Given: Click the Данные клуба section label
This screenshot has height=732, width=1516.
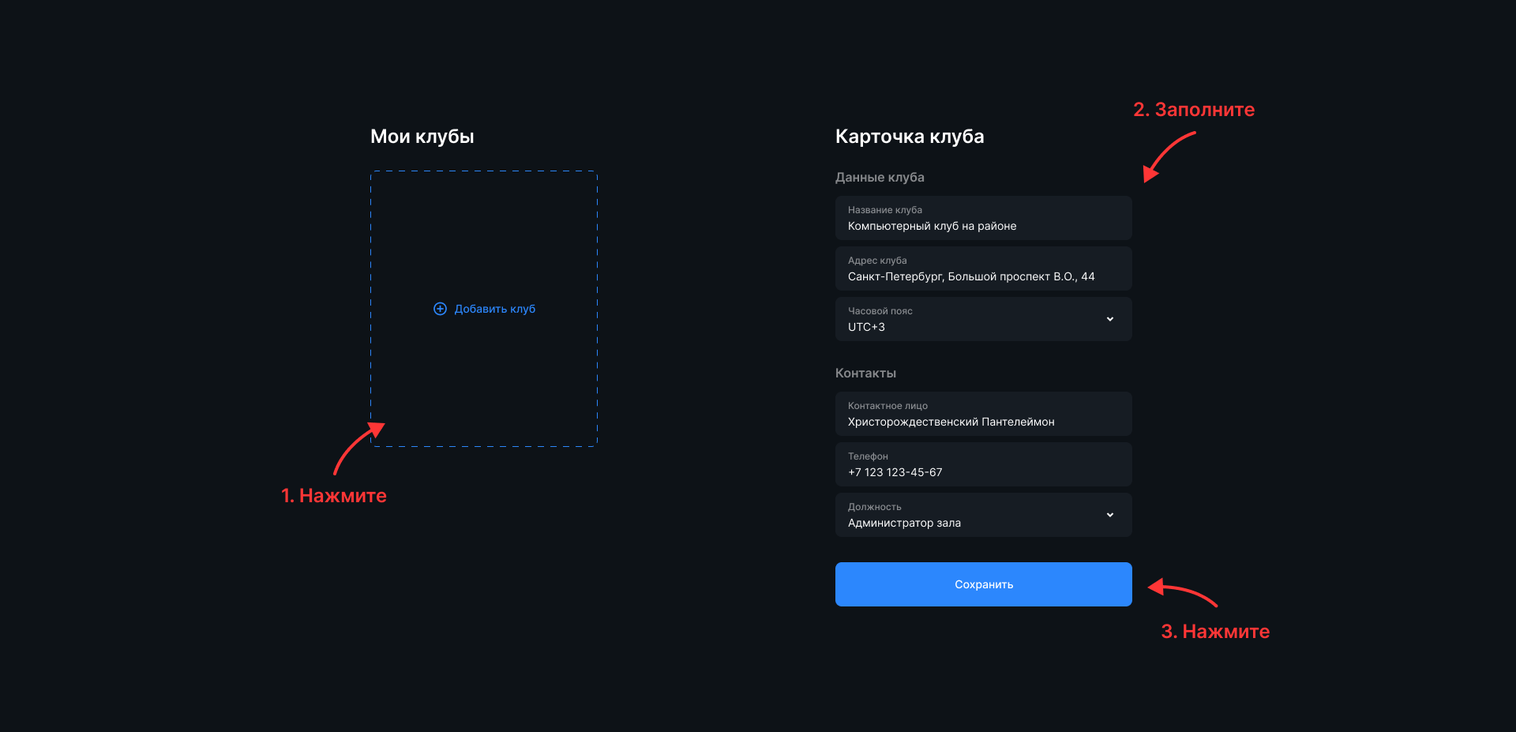Looking at the screenshot, I should pos(880,177).
